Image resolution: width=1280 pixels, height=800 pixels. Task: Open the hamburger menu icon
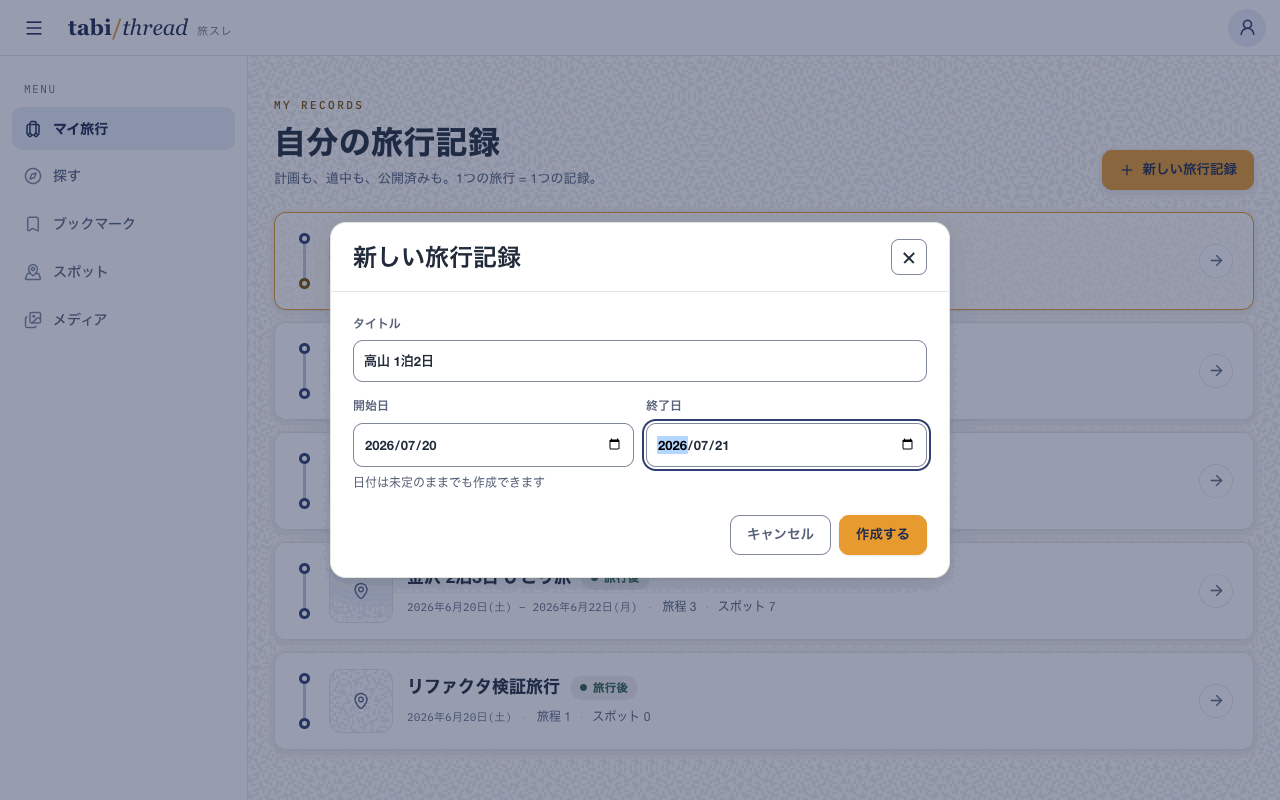(34, 28)
